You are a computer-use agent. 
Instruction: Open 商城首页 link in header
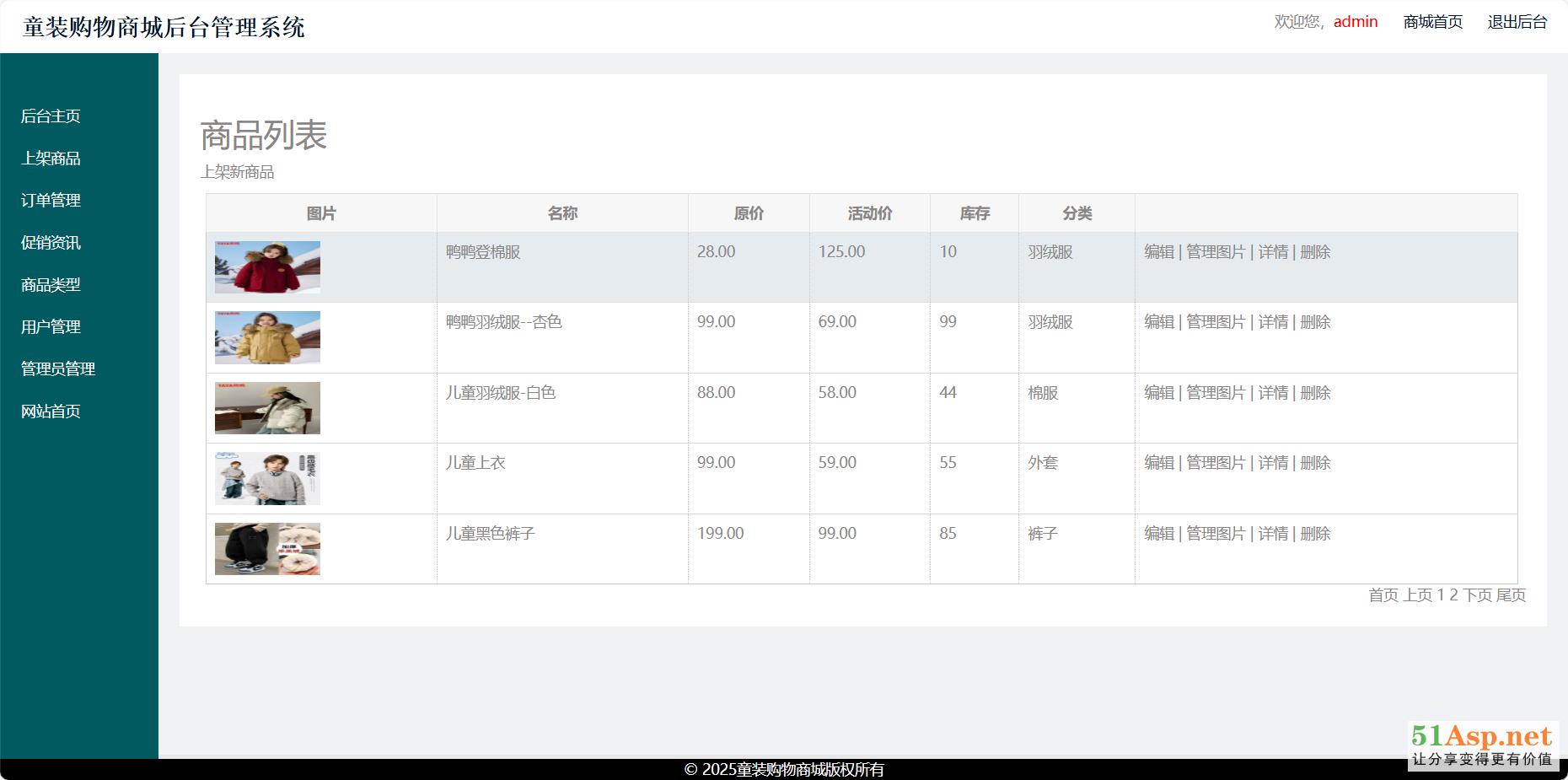(x=1432, y=22)
